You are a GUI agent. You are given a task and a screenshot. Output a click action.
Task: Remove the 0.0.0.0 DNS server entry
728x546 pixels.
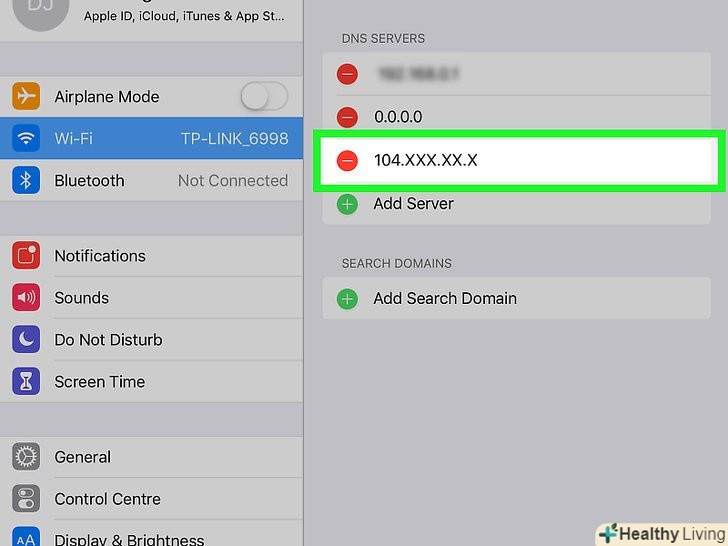tap(348, 117)
